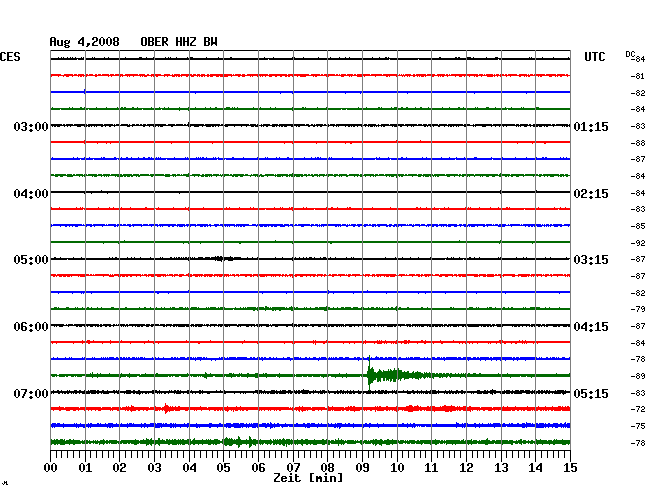650x494 pixels.
Task: Select minute tick label "02" on the x-axis
Action: click(119, 468)
